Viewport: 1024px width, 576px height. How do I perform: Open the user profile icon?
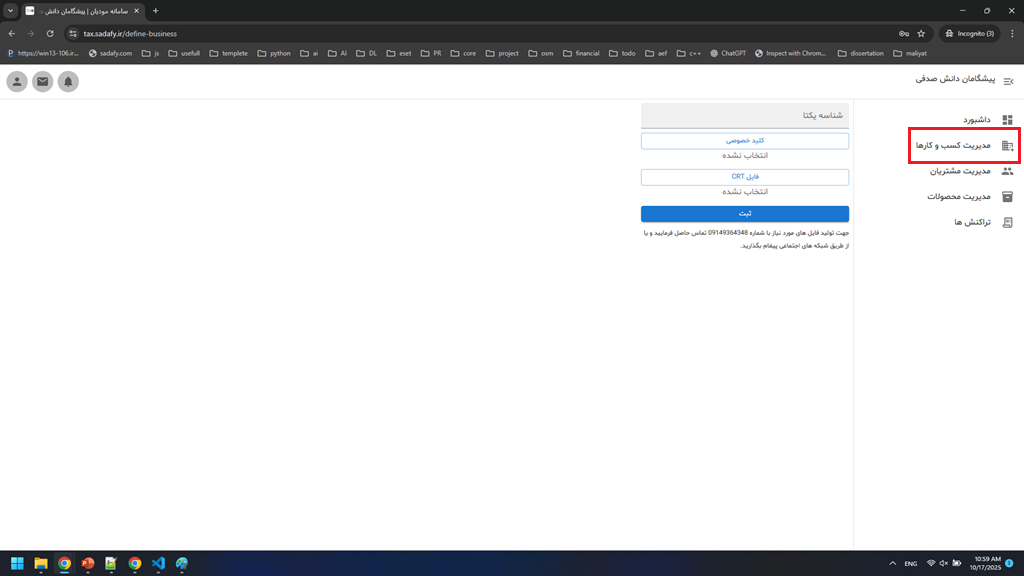tap(17, 82)
